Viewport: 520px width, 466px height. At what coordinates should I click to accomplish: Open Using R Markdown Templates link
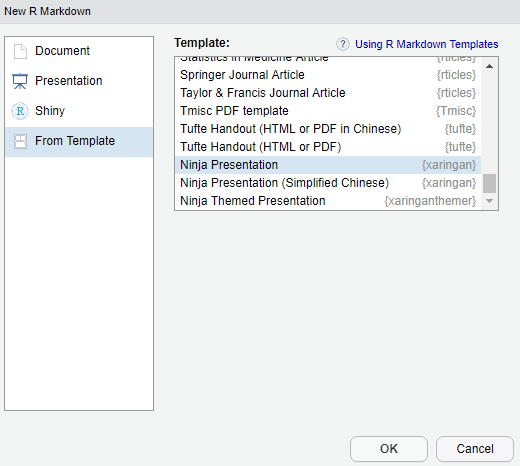426,44
